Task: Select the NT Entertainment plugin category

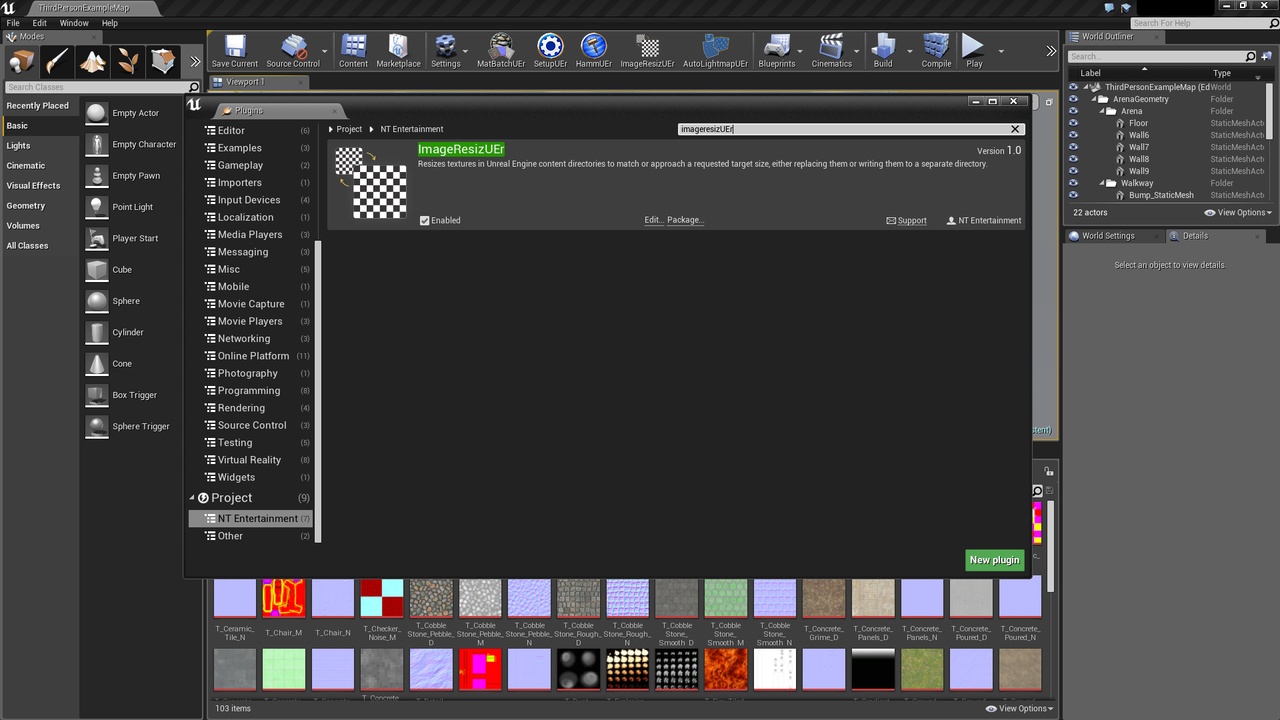Action: click(250, 518)
